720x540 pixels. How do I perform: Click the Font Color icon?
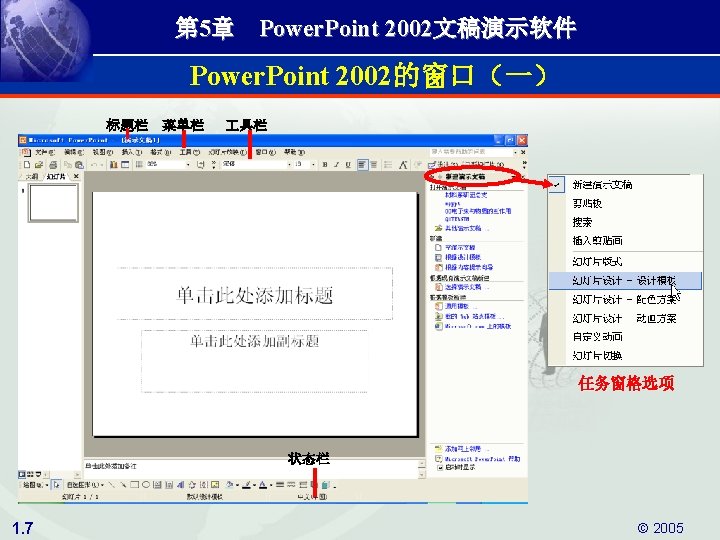pos(263,484)
